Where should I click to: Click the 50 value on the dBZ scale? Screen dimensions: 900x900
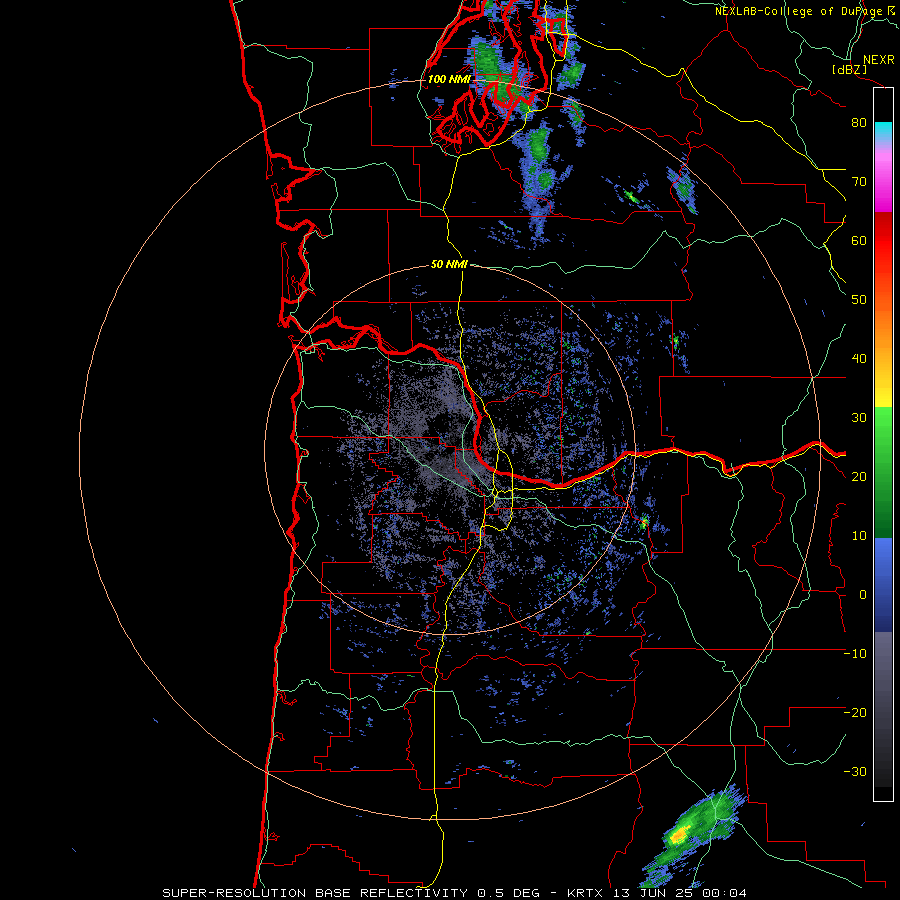tap(859, 300)
